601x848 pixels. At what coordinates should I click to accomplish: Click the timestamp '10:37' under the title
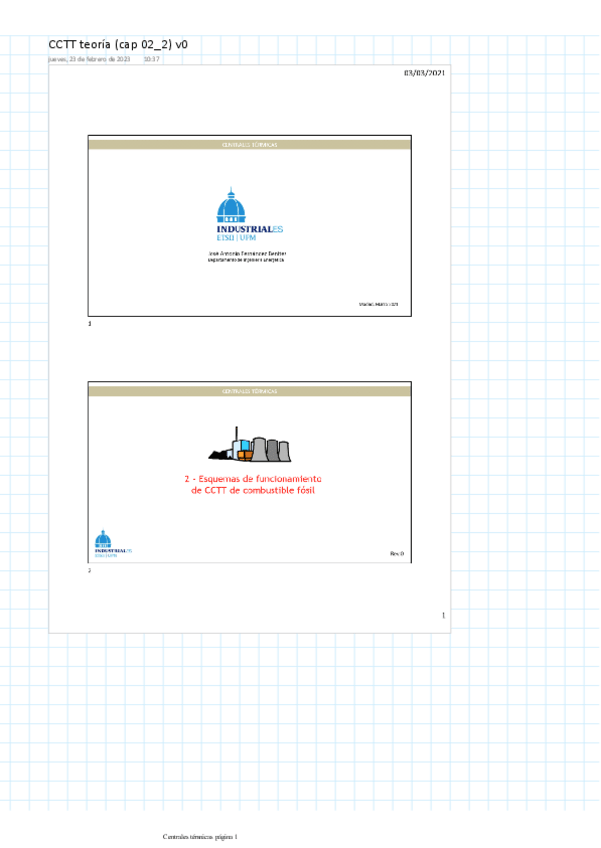pos(151,59)
